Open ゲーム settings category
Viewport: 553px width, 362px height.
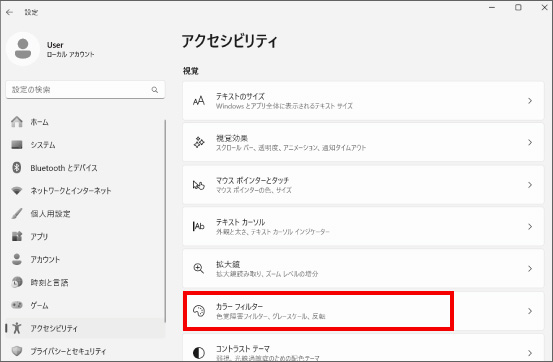[85, 305]
